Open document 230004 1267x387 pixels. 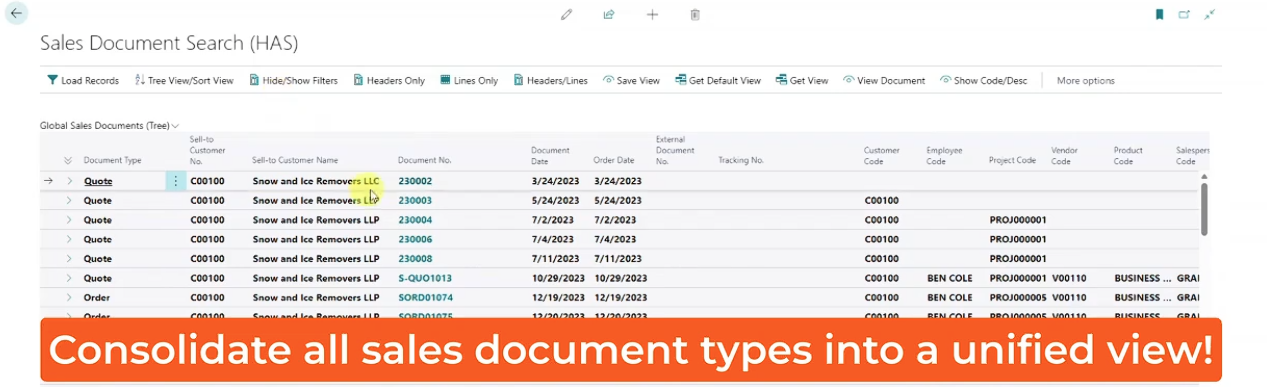pyautogui.click(x=415, y=220)
